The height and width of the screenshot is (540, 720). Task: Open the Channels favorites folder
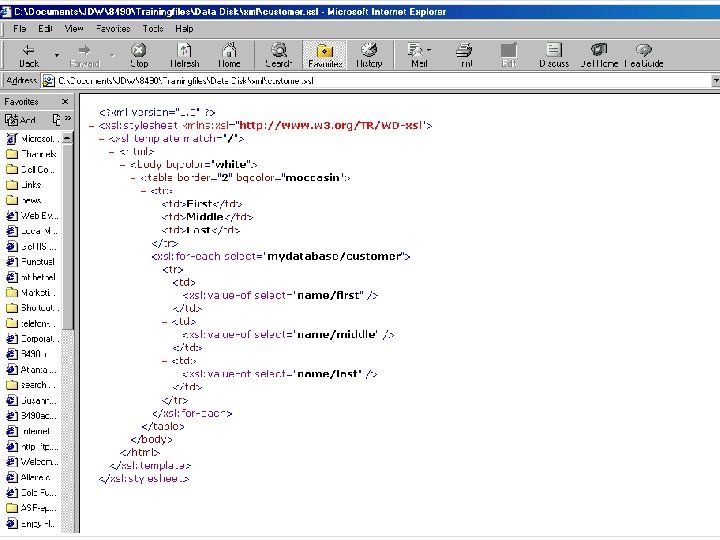(32, 154)
